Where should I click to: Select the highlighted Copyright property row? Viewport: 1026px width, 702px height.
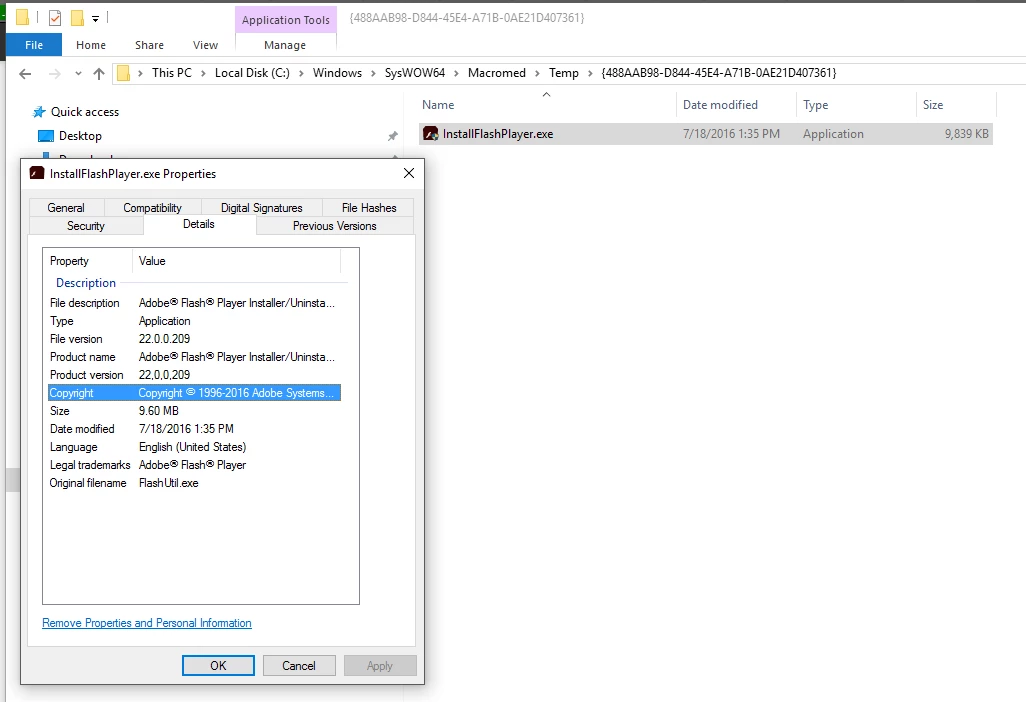tap(194, 393)
